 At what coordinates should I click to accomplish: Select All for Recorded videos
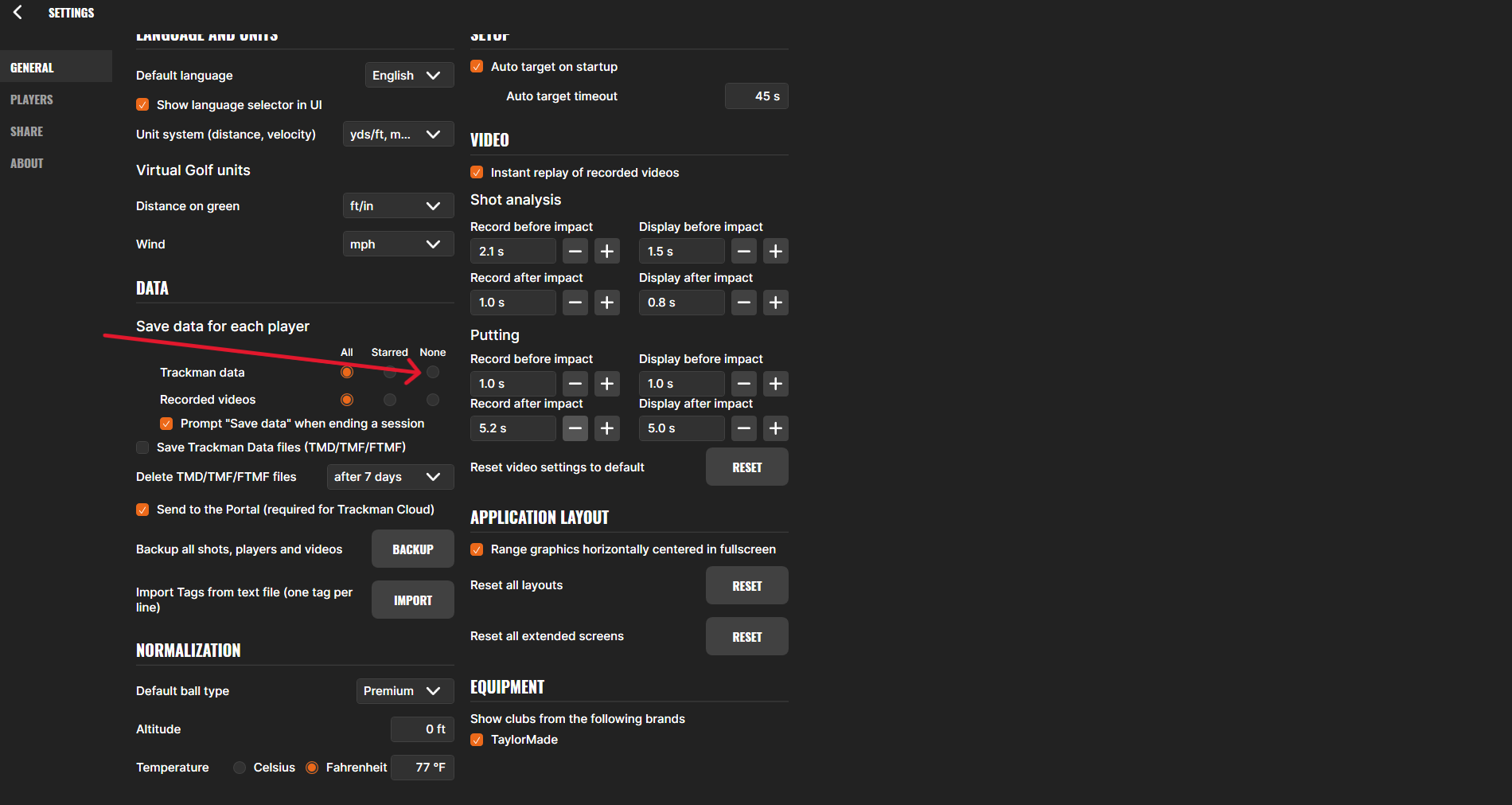coord(347,400)
